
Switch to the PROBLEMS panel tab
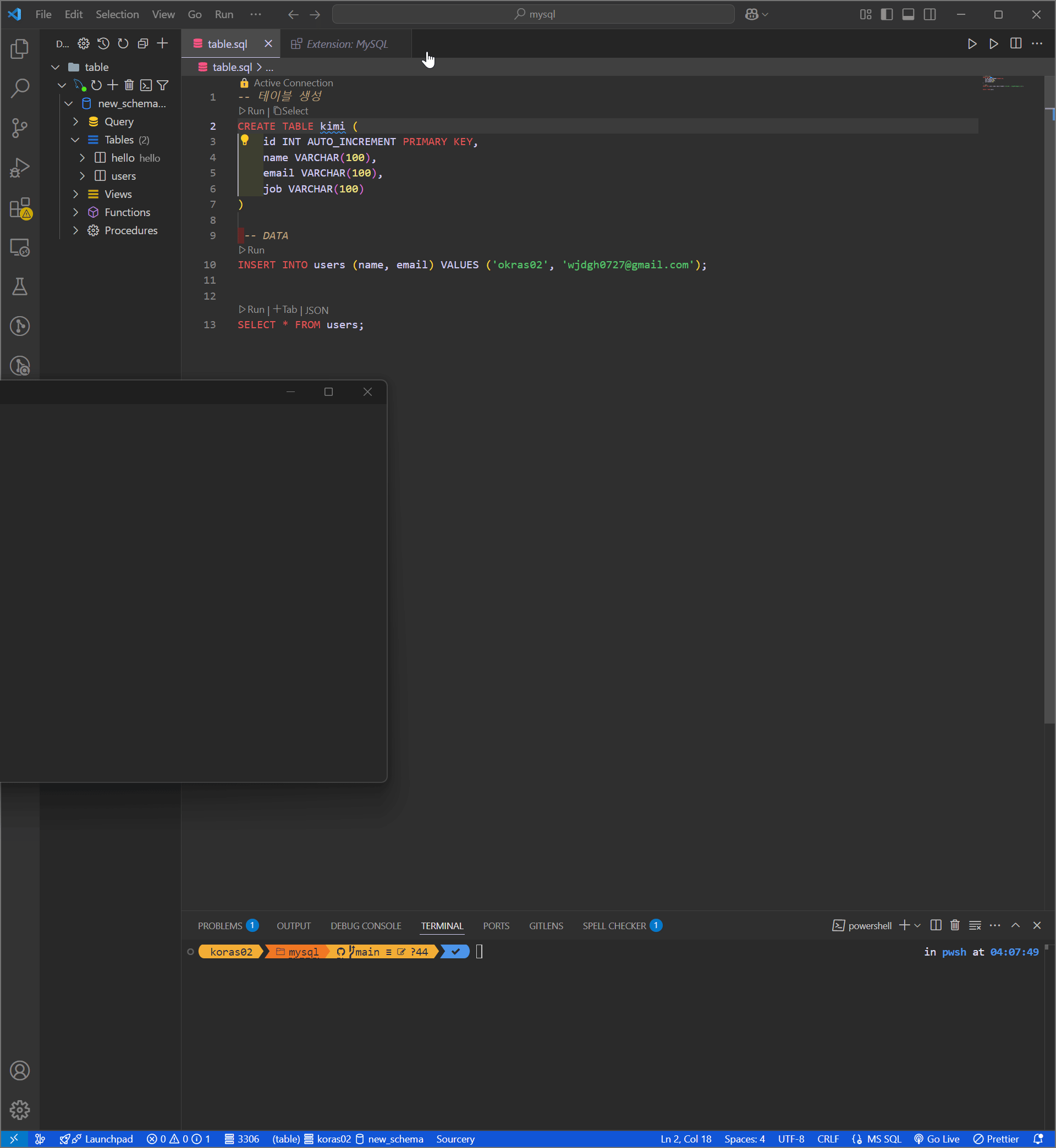220,926
